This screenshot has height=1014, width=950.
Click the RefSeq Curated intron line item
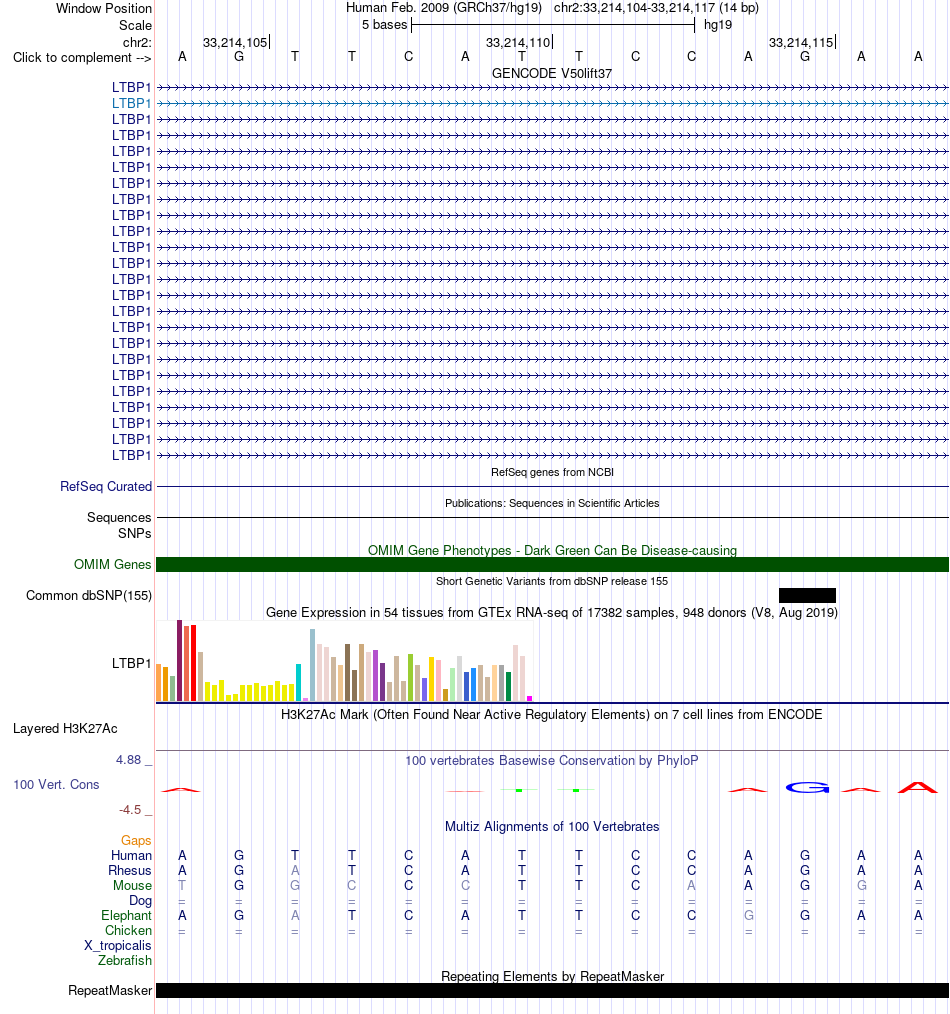[552, 486]
